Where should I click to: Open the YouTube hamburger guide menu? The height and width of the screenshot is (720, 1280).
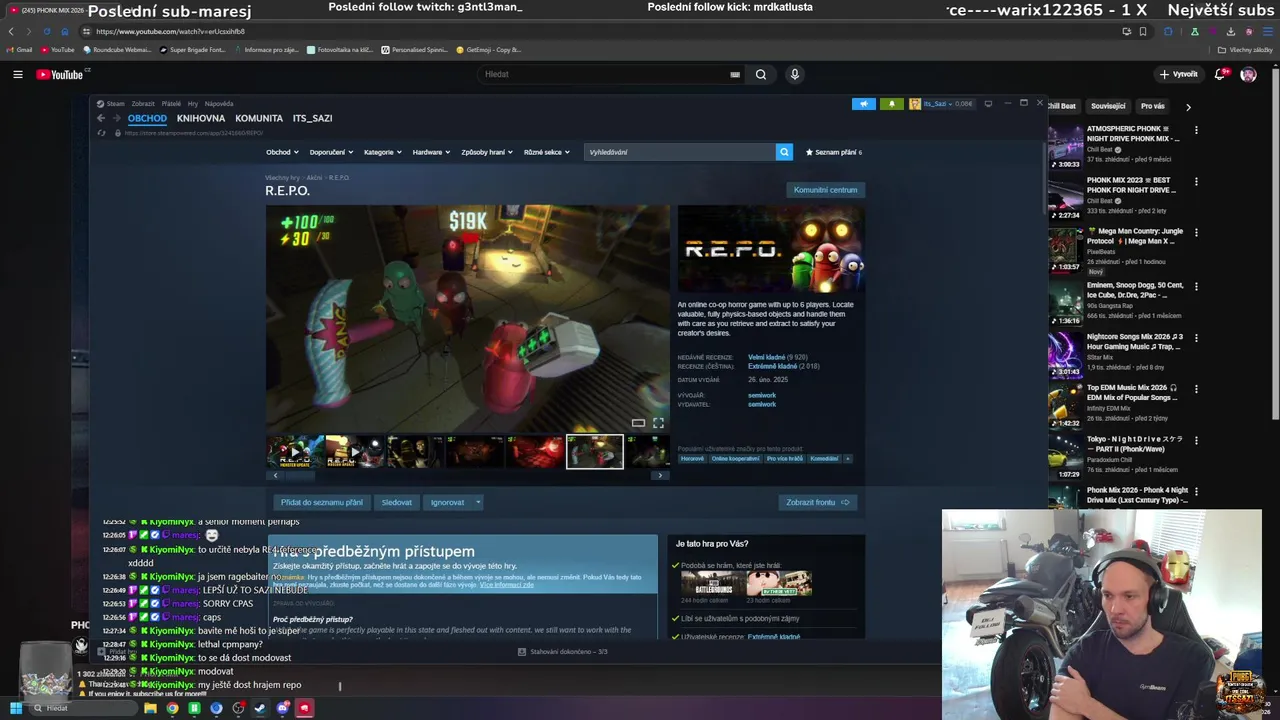click(17, 74)
